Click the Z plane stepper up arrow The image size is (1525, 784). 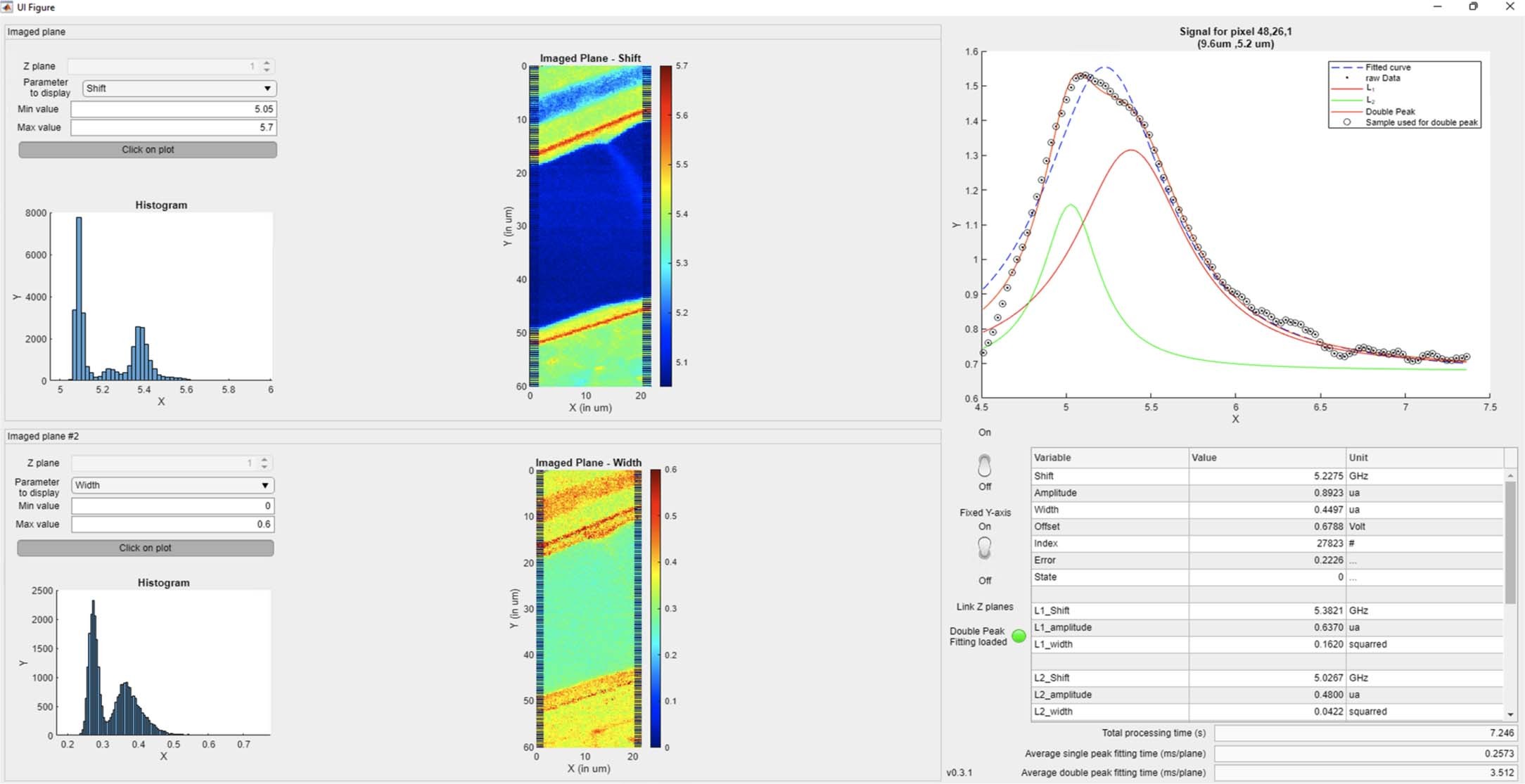(266, 61)
